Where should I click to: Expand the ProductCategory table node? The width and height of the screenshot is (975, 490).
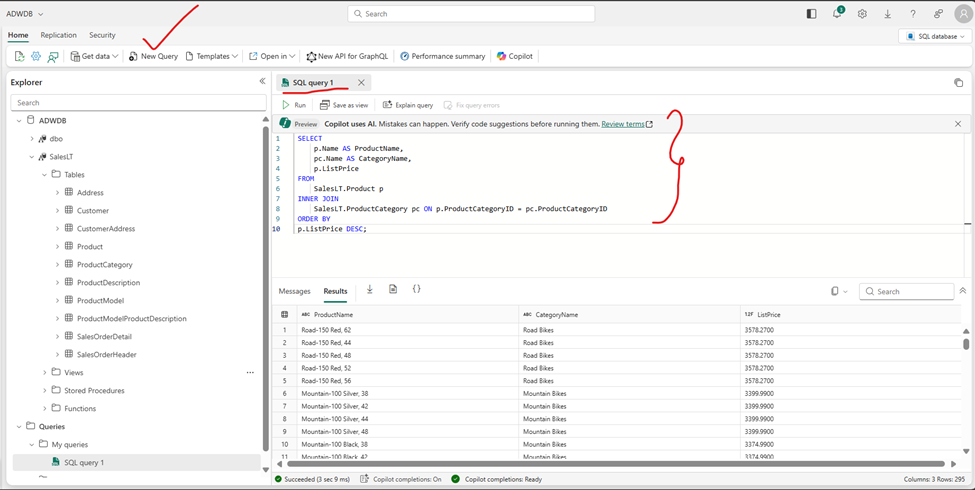[58, 265]
